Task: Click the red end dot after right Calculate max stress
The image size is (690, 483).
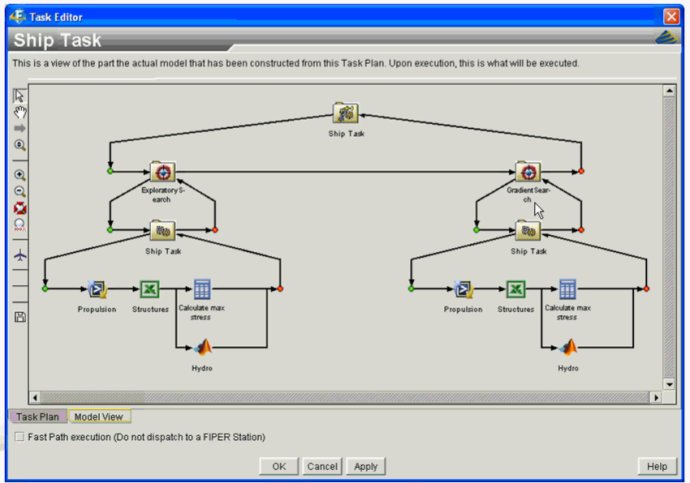Action: point(646,289)
